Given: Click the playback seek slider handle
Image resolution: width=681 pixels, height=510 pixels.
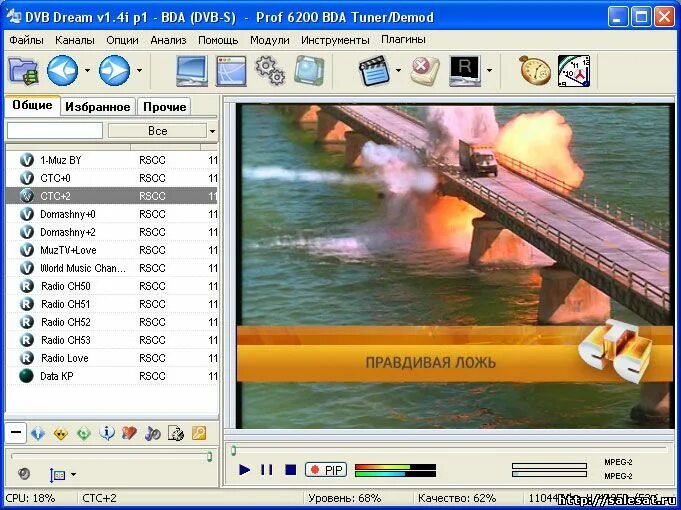Looking at the screenshot, I should [234, 450].
